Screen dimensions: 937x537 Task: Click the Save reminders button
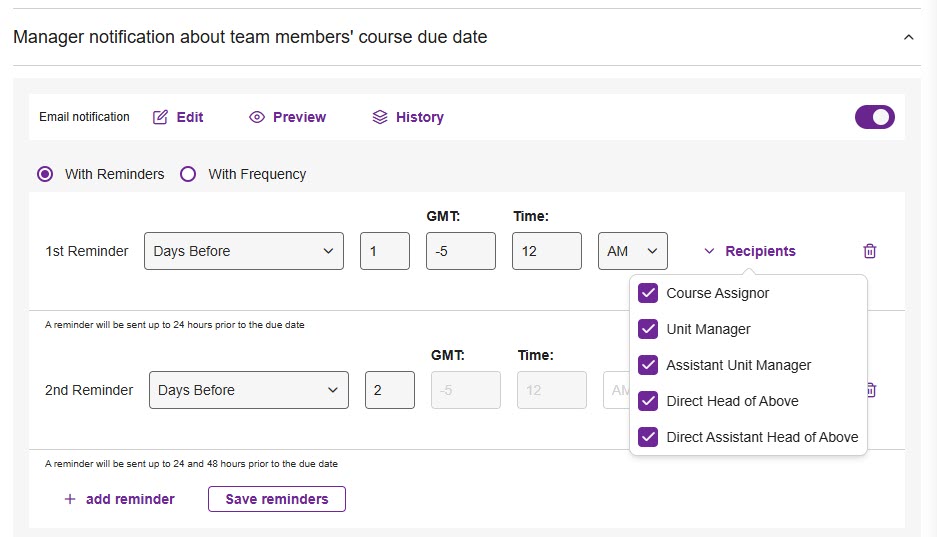coord(276,499)
